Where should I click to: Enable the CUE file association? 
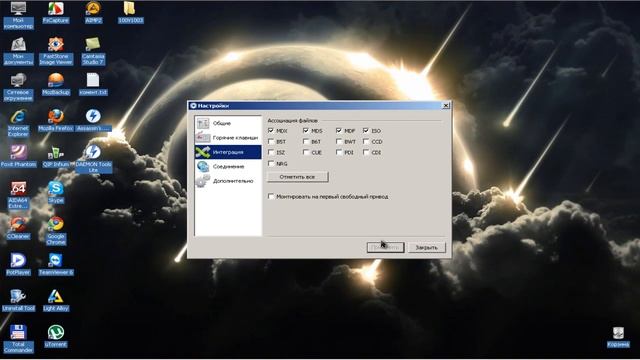tap(306, 152)
